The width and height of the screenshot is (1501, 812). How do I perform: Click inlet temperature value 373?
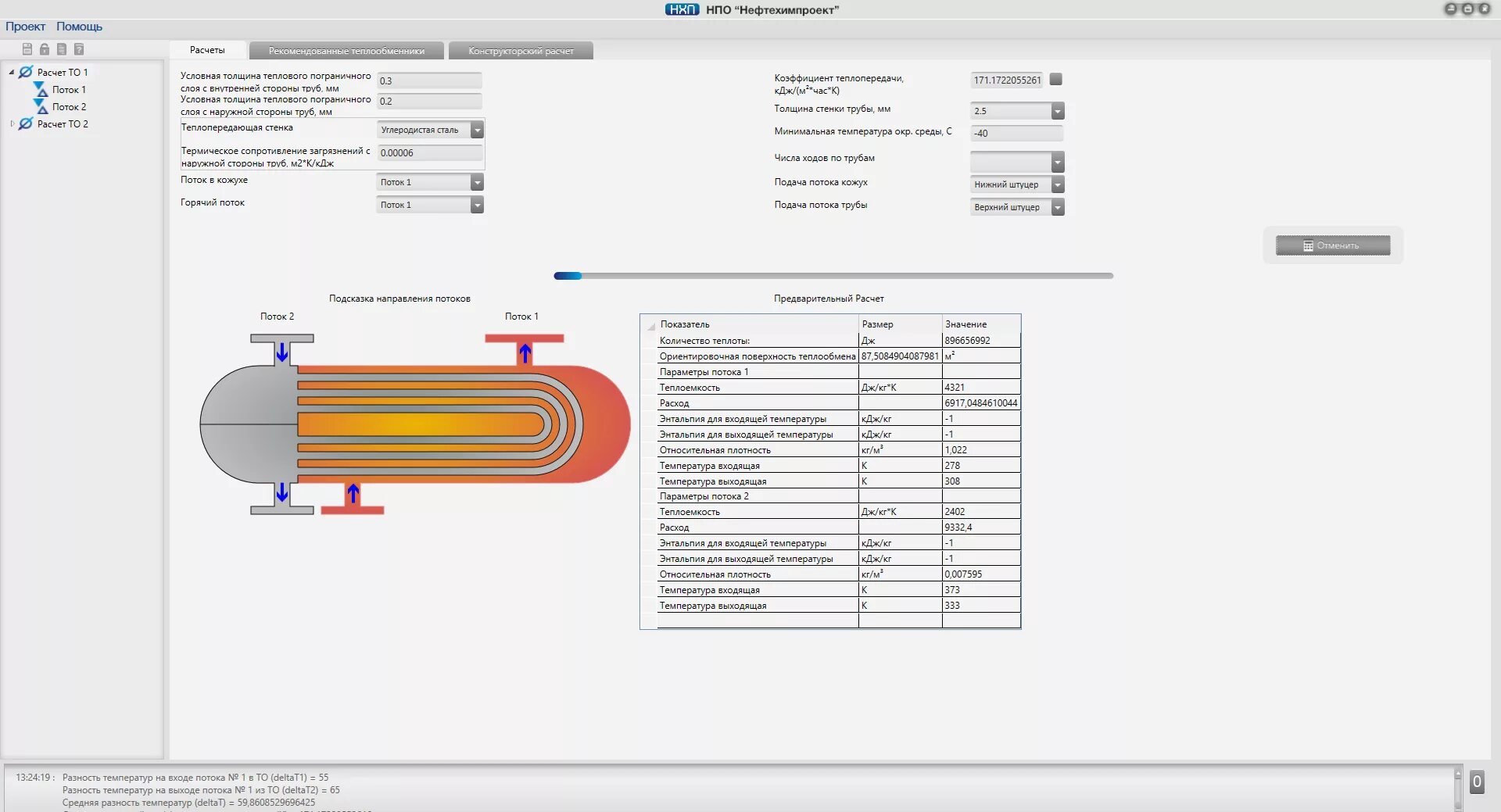[x=981, y=590]
